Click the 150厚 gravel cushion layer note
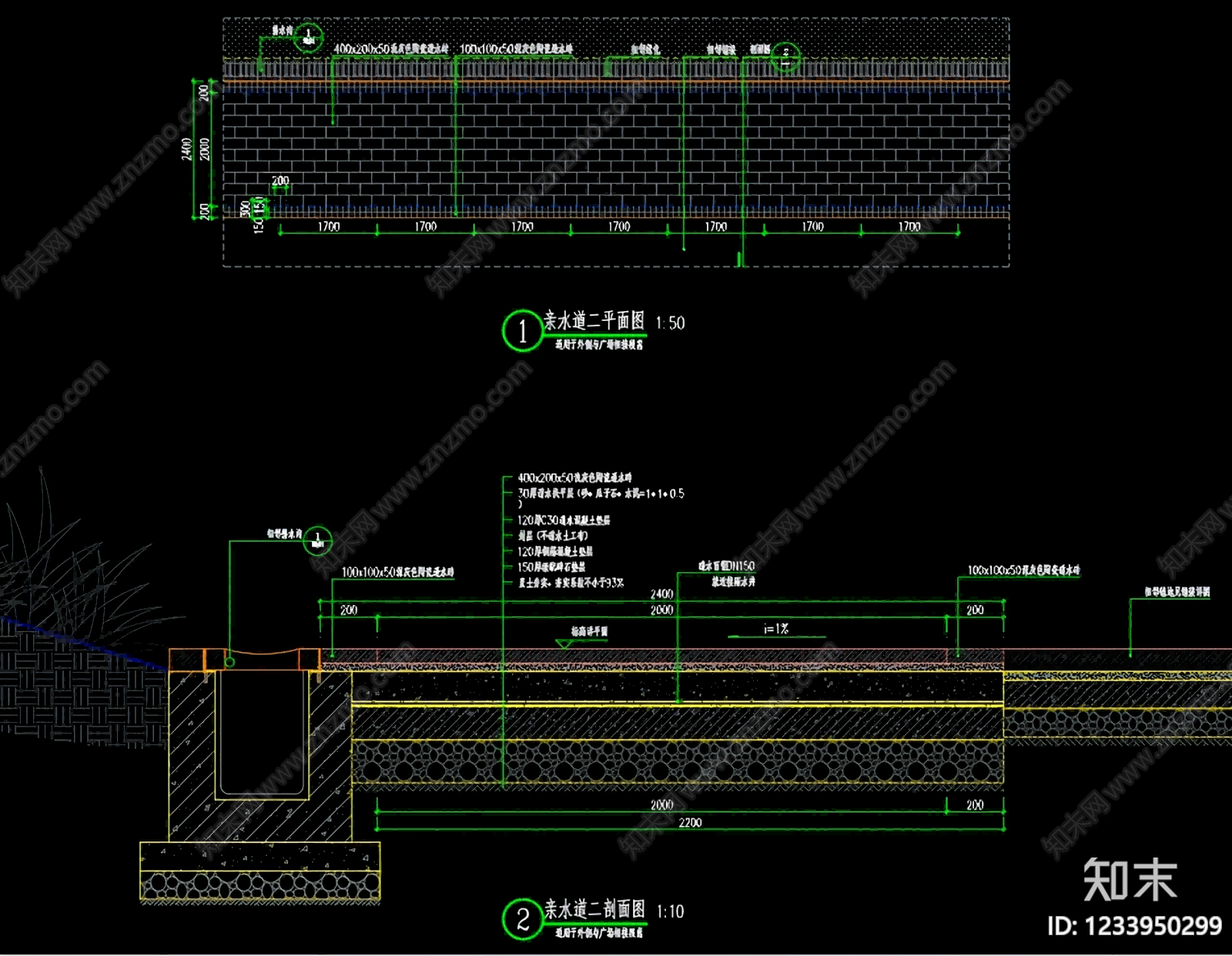The image size is (1232, 956). [x=551, y=567]
